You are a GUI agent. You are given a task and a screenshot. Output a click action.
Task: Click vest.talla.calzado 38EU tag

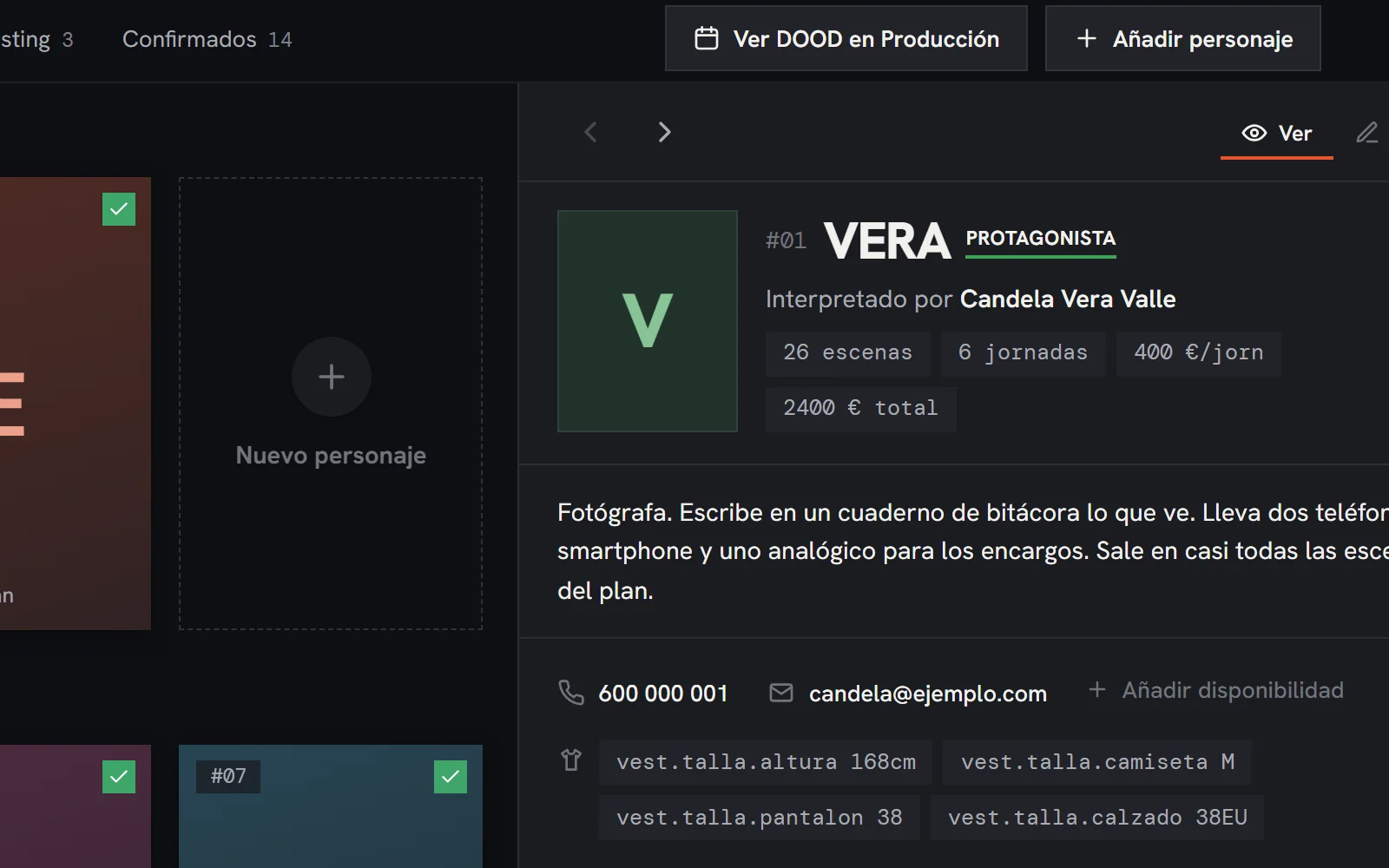[1097, 818]
